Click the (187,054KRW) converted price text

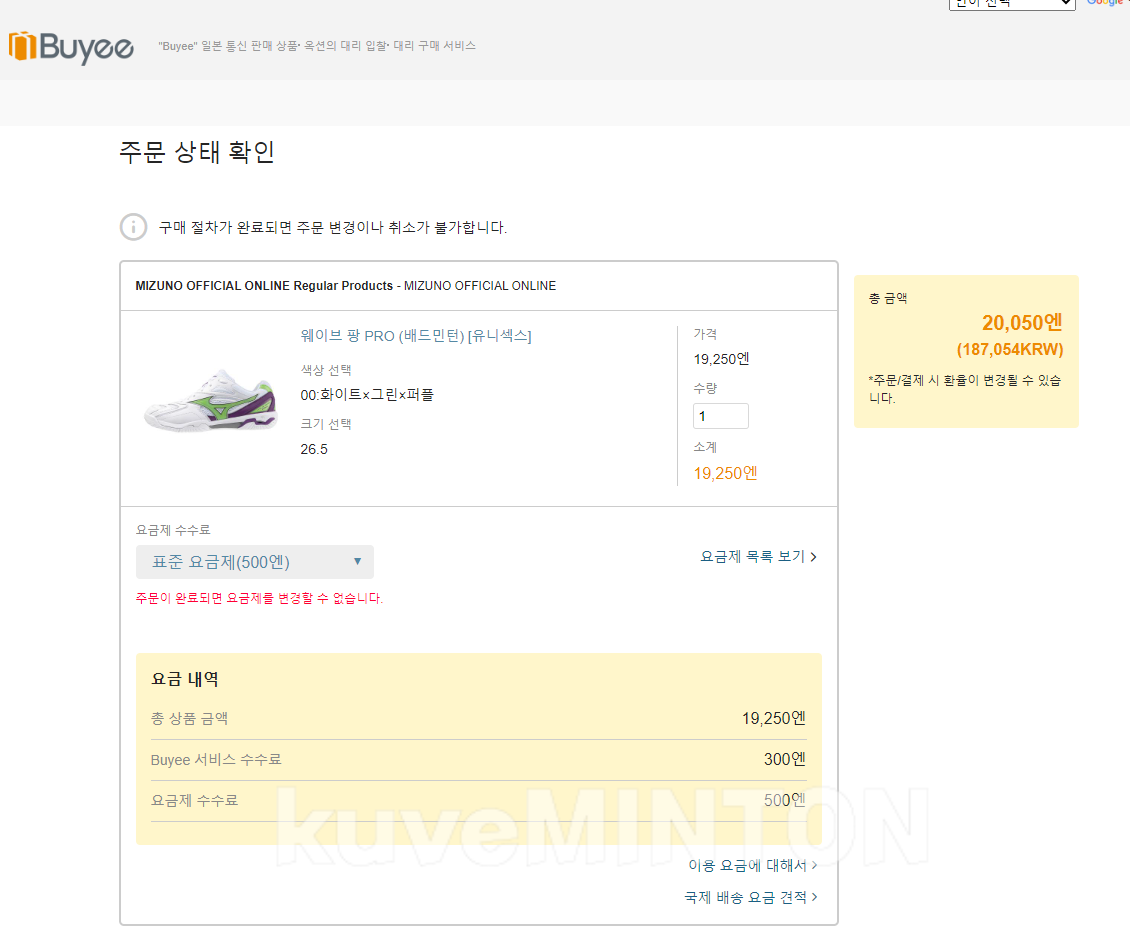[1010, 349]
